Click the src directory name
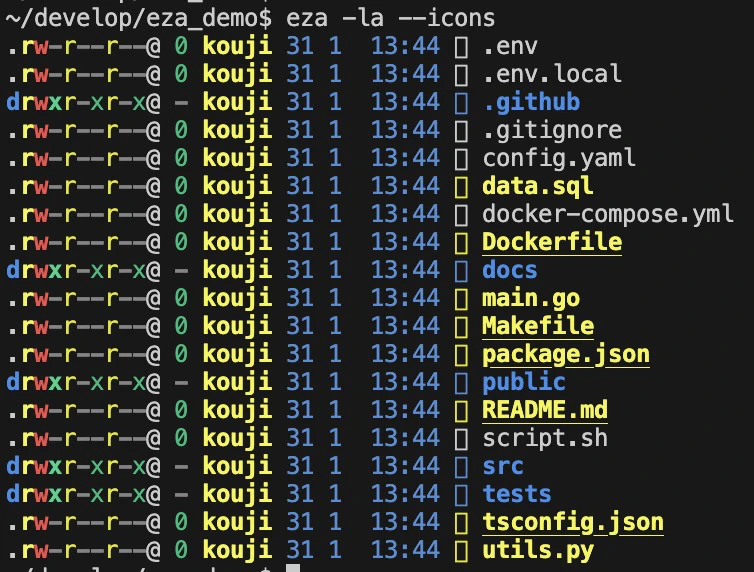Image resolution: width=754 pixels, height=572 pixels. [x=503, y=467]
